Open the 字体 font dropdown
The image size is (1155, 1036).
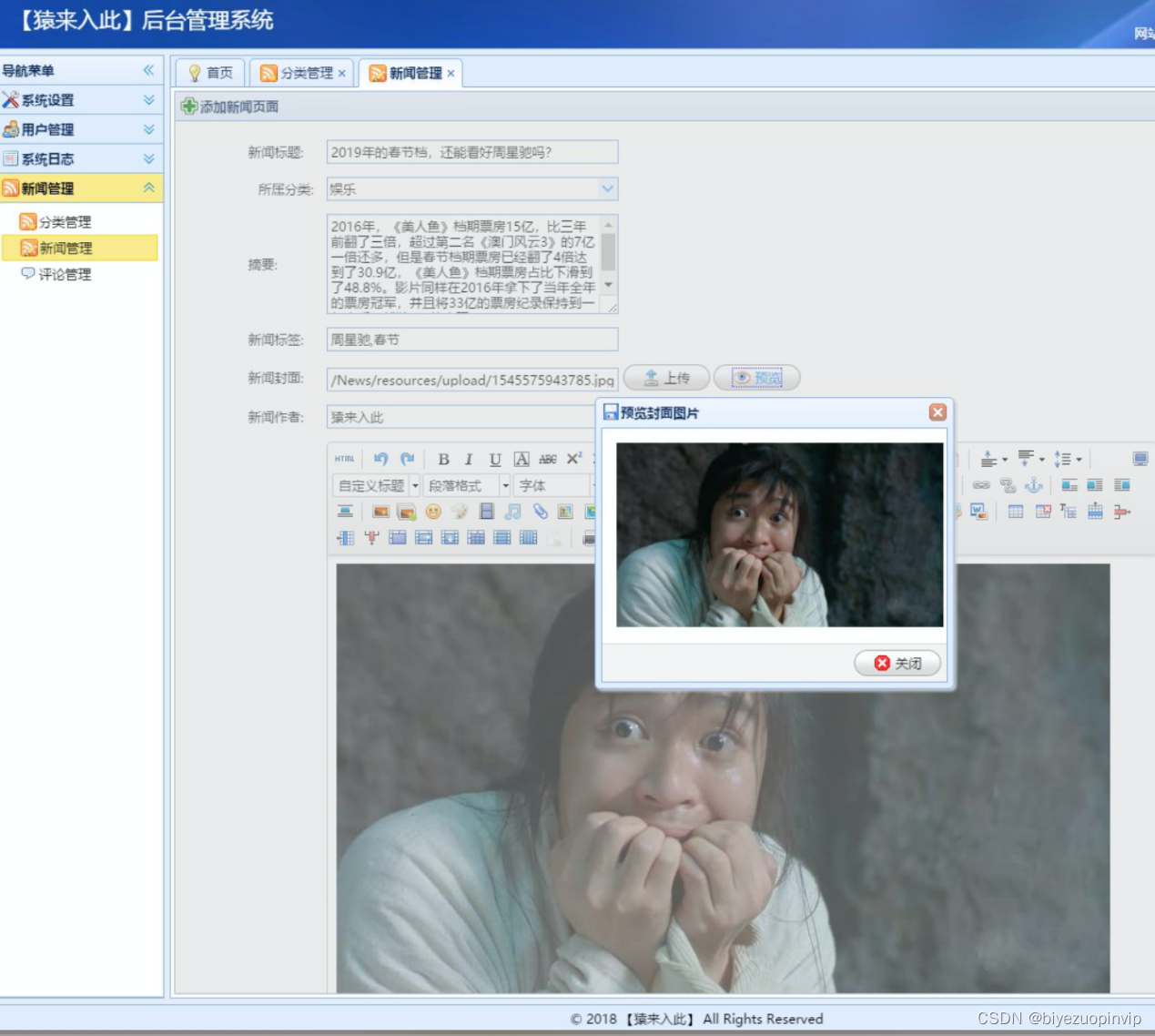[x=553, y=485]
